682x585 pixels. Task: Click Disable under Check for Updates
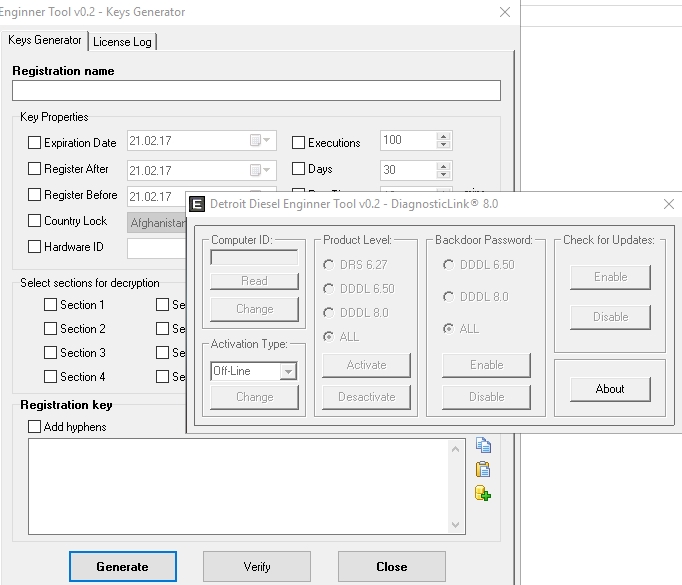click(x=610, y=317)
